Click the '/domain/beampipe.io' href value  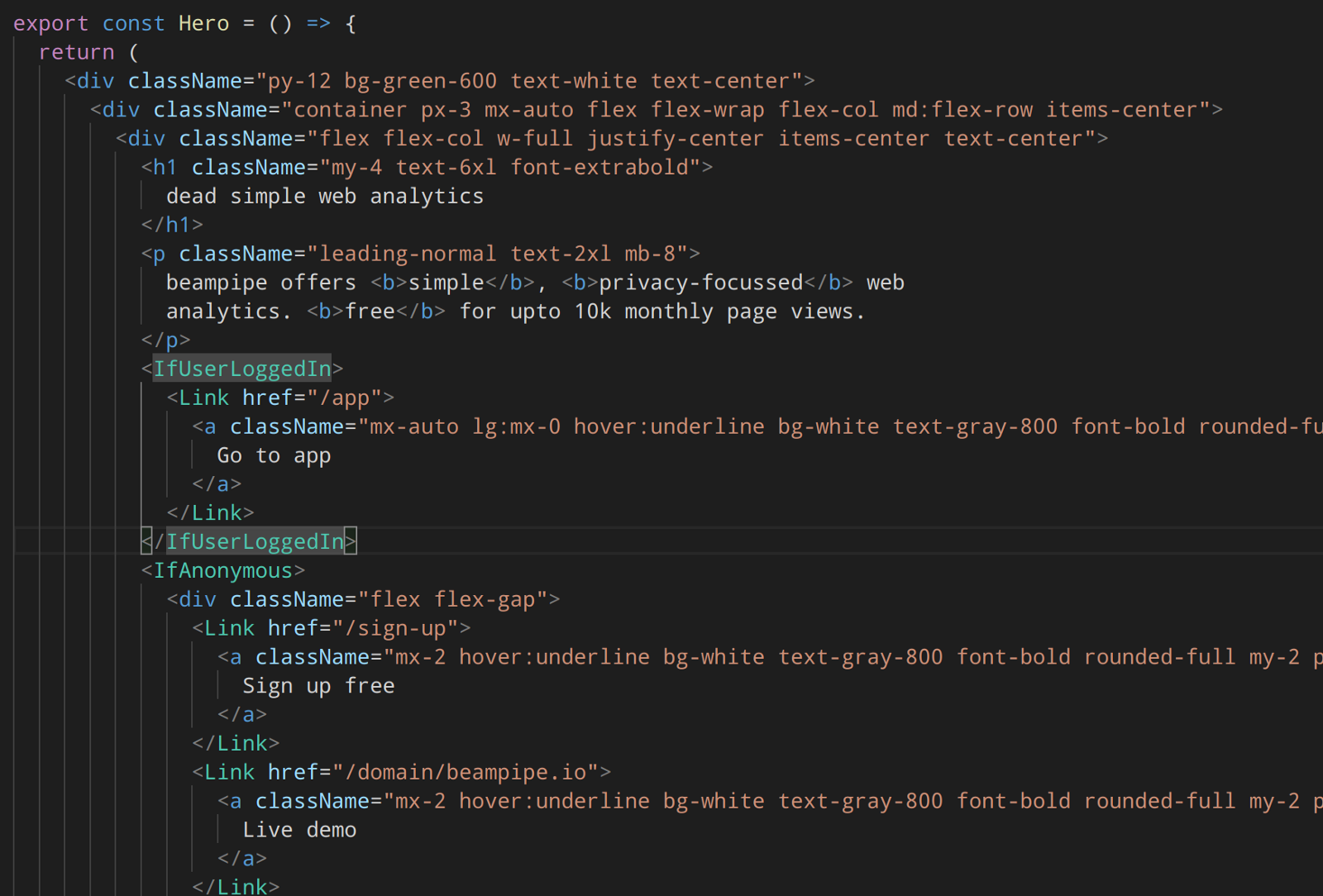pos(471,772)
